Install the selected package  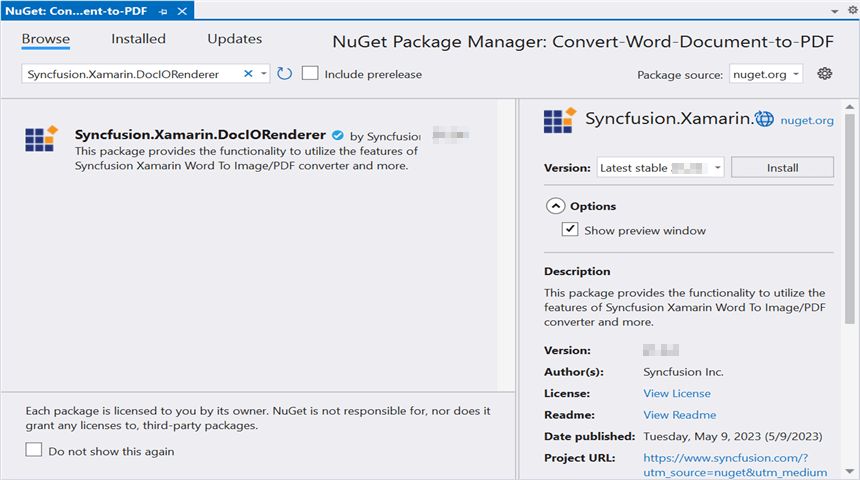tap(782, 167)
